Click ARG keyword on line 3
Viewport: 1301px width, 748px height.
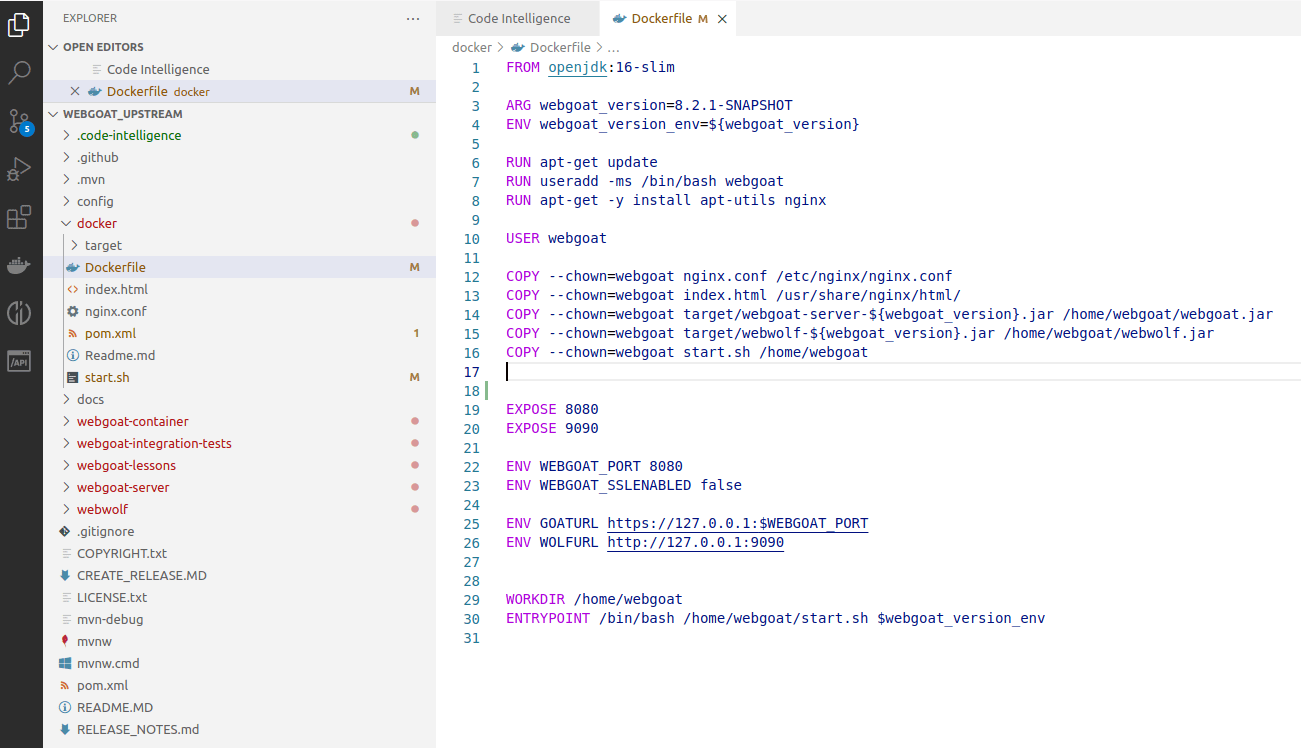pos(518,105)
